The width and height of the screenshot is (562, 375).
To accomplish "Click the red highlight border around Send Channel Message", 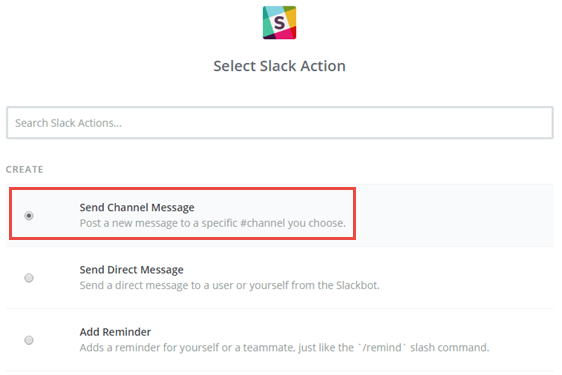I will click(x=182, y=189).
